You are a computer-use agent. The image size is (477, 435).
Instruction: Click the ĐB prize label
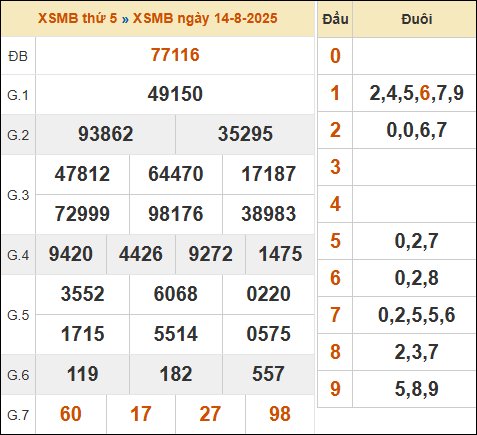click(18, 56)
